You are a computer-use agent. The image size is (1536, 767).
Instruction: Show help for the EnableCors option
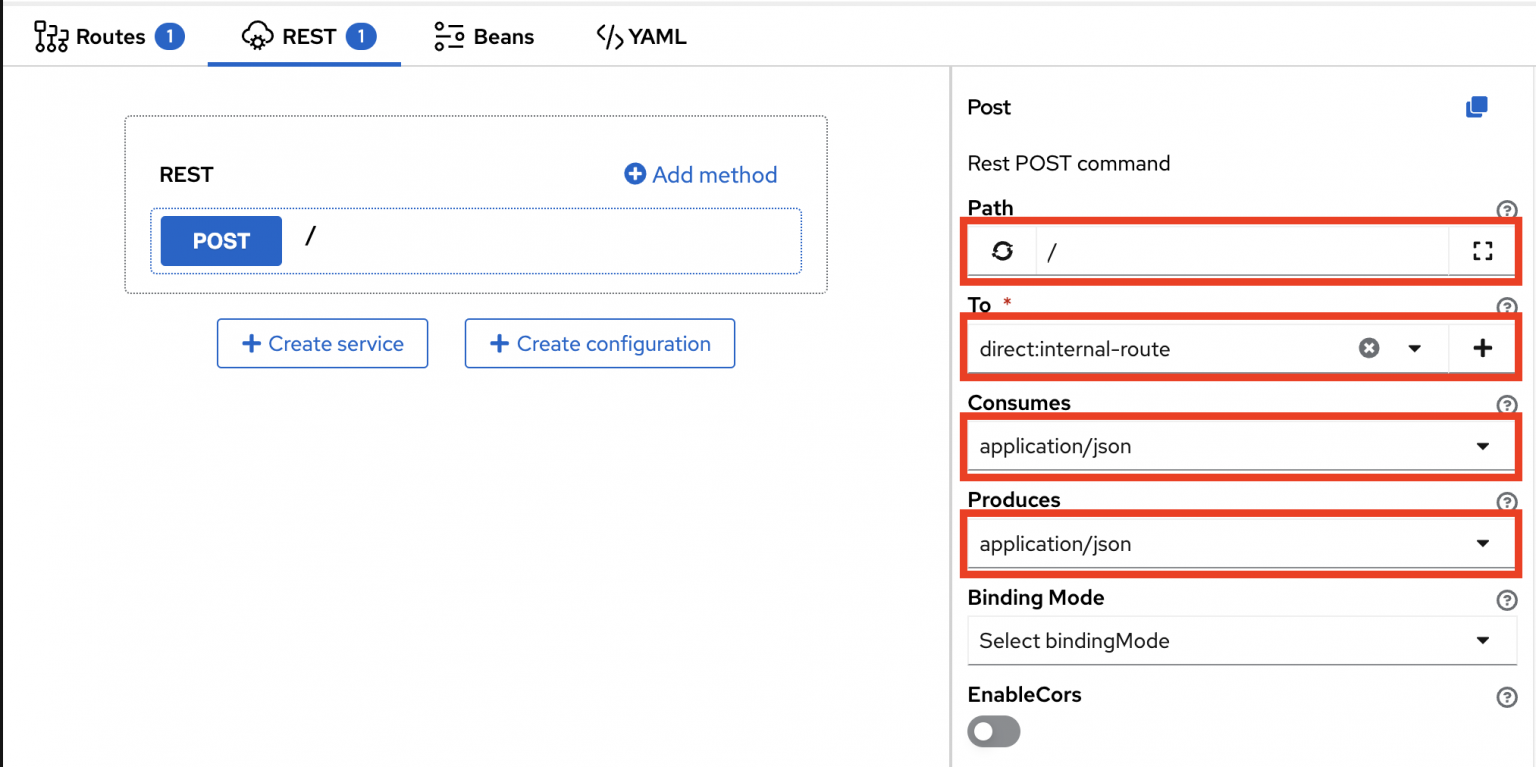(x=1506, y=697)
